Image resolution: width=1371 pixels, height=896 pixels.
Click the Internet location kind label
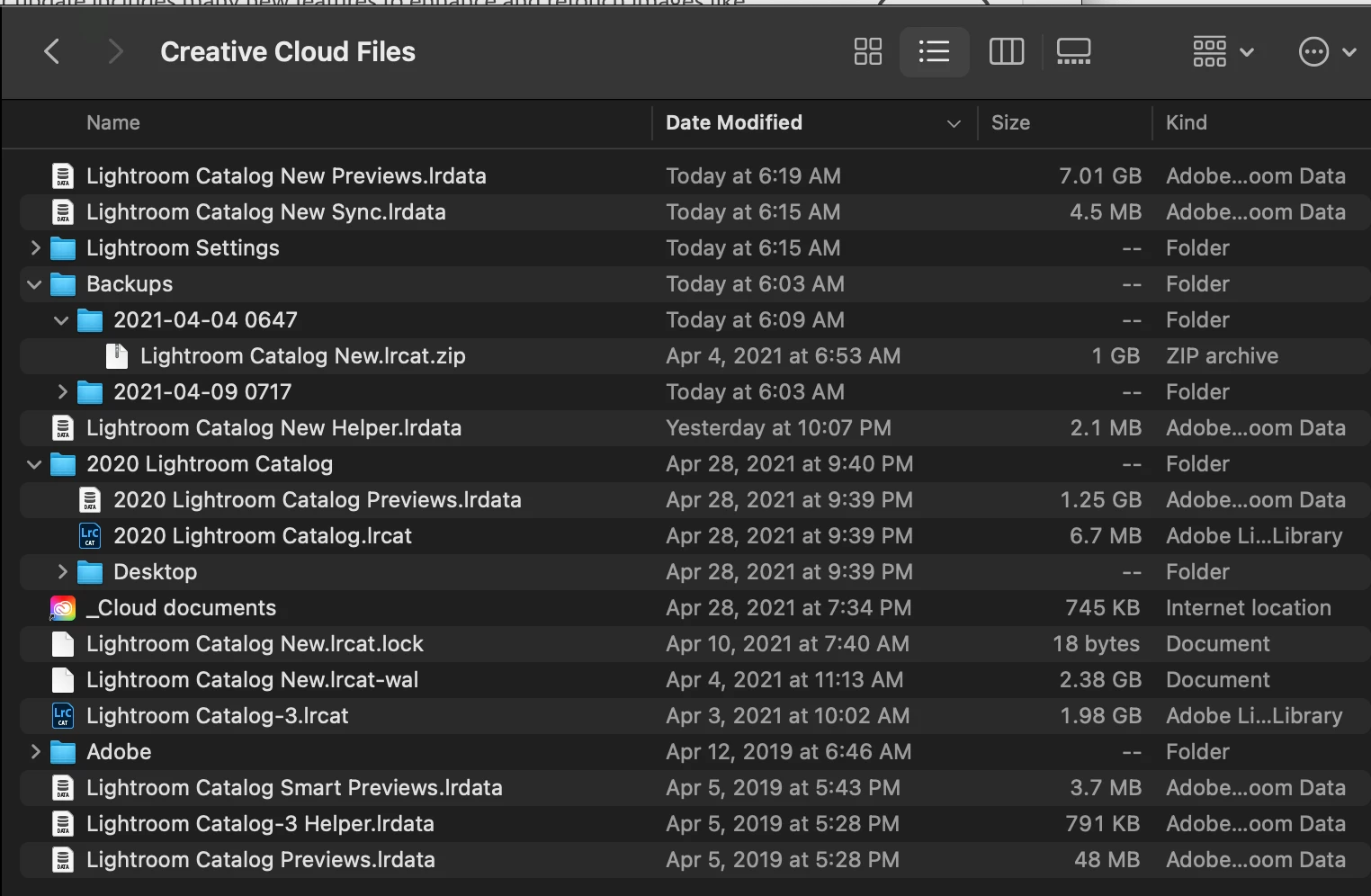(x=1249, y=608)
